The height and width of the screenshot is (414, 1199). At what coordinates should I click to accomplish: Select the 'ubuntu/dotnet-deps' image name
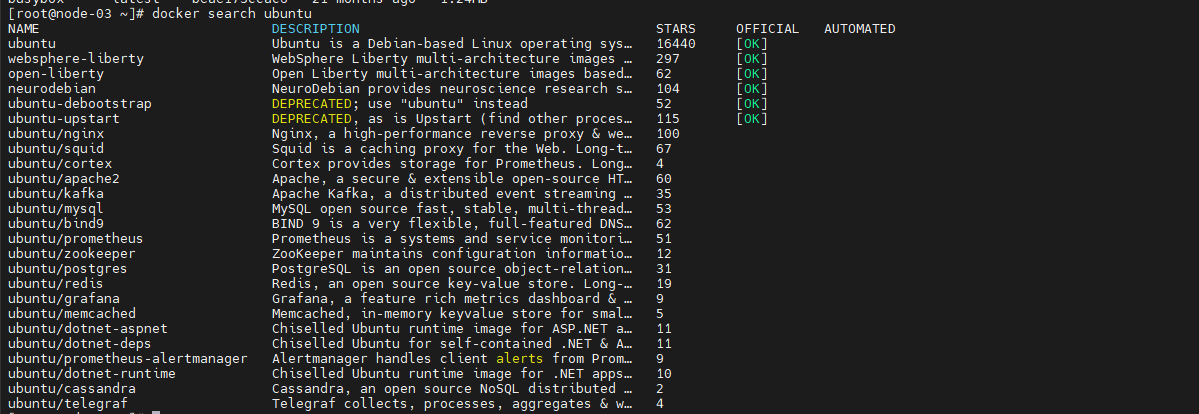[x=80, y=344]
